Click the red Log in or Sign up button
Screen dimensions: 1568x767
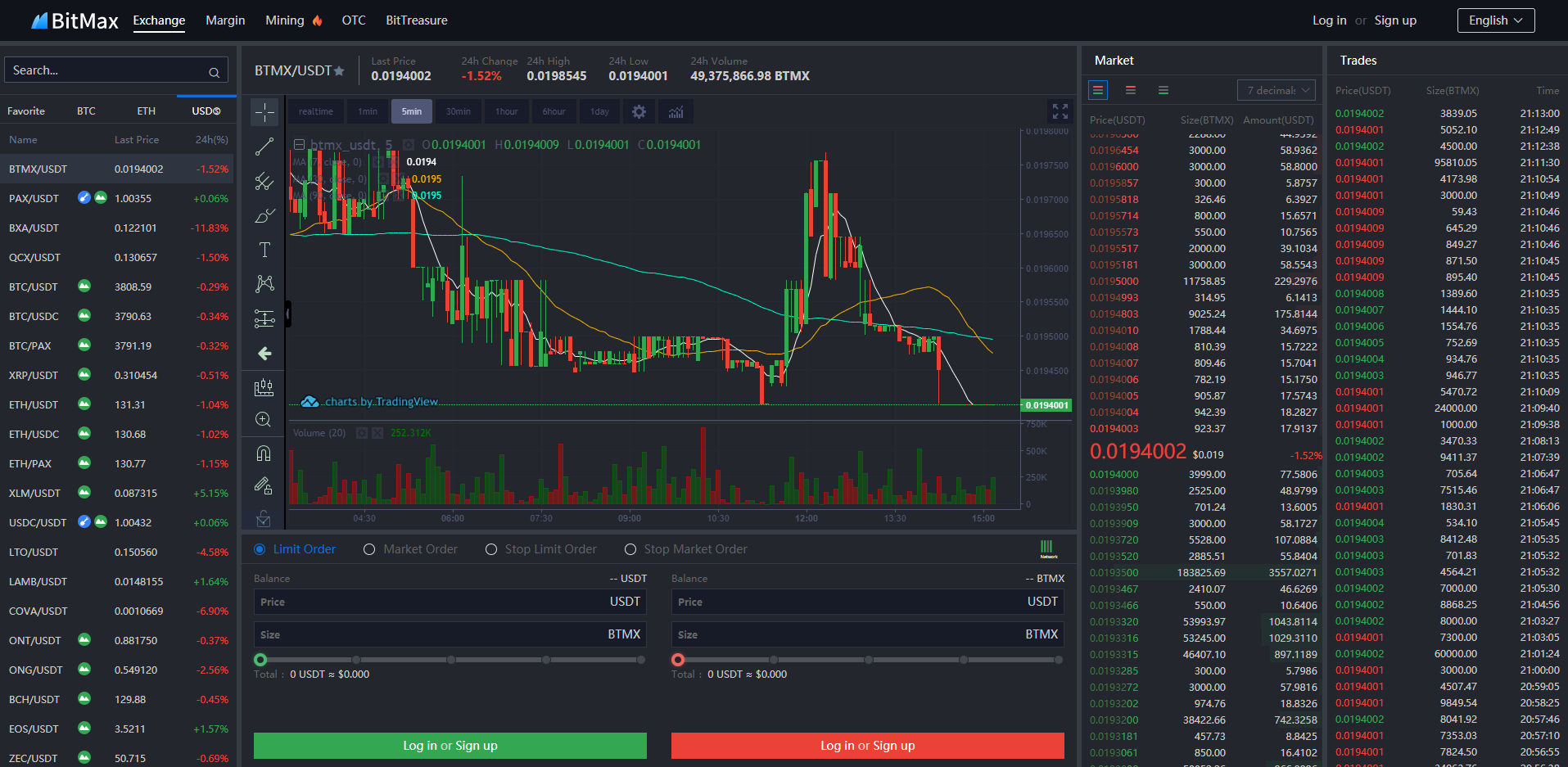868,746
